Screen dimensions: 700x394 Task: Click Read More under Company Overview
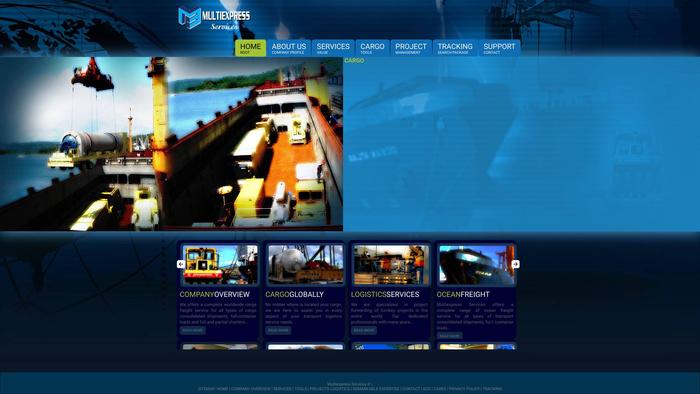coord(192,330)
